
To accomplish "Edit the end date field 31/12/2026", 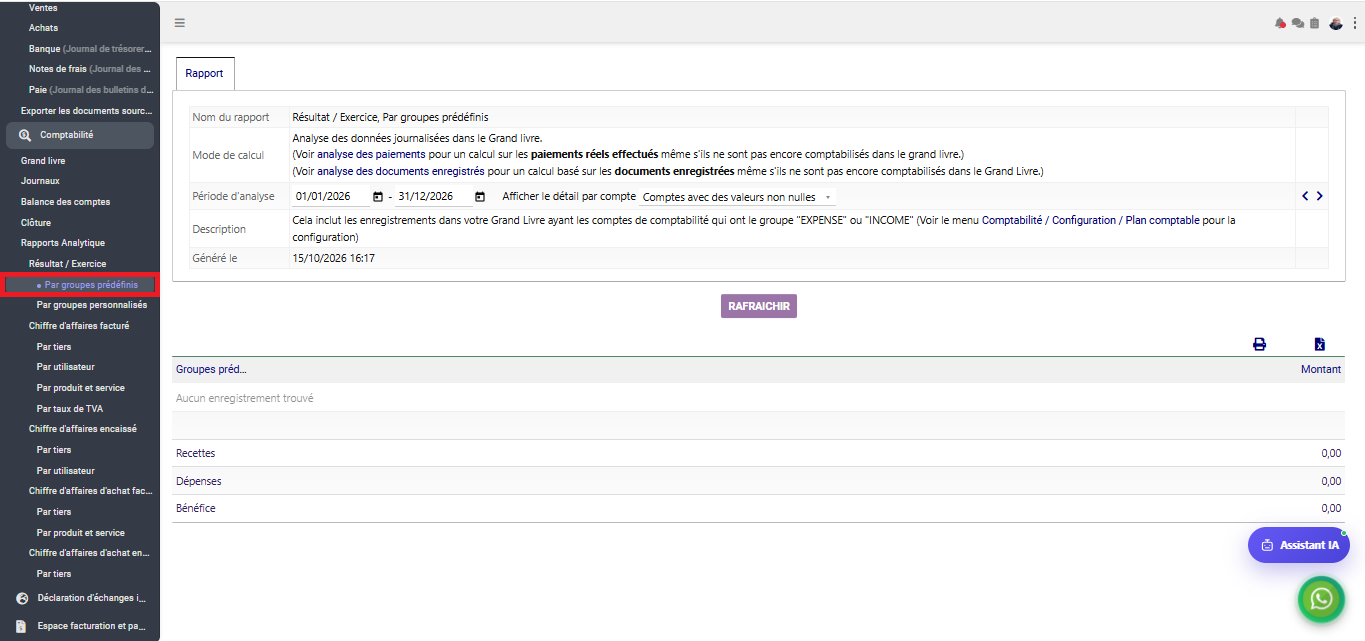I will pyautogui.click(x=435, y=196).
